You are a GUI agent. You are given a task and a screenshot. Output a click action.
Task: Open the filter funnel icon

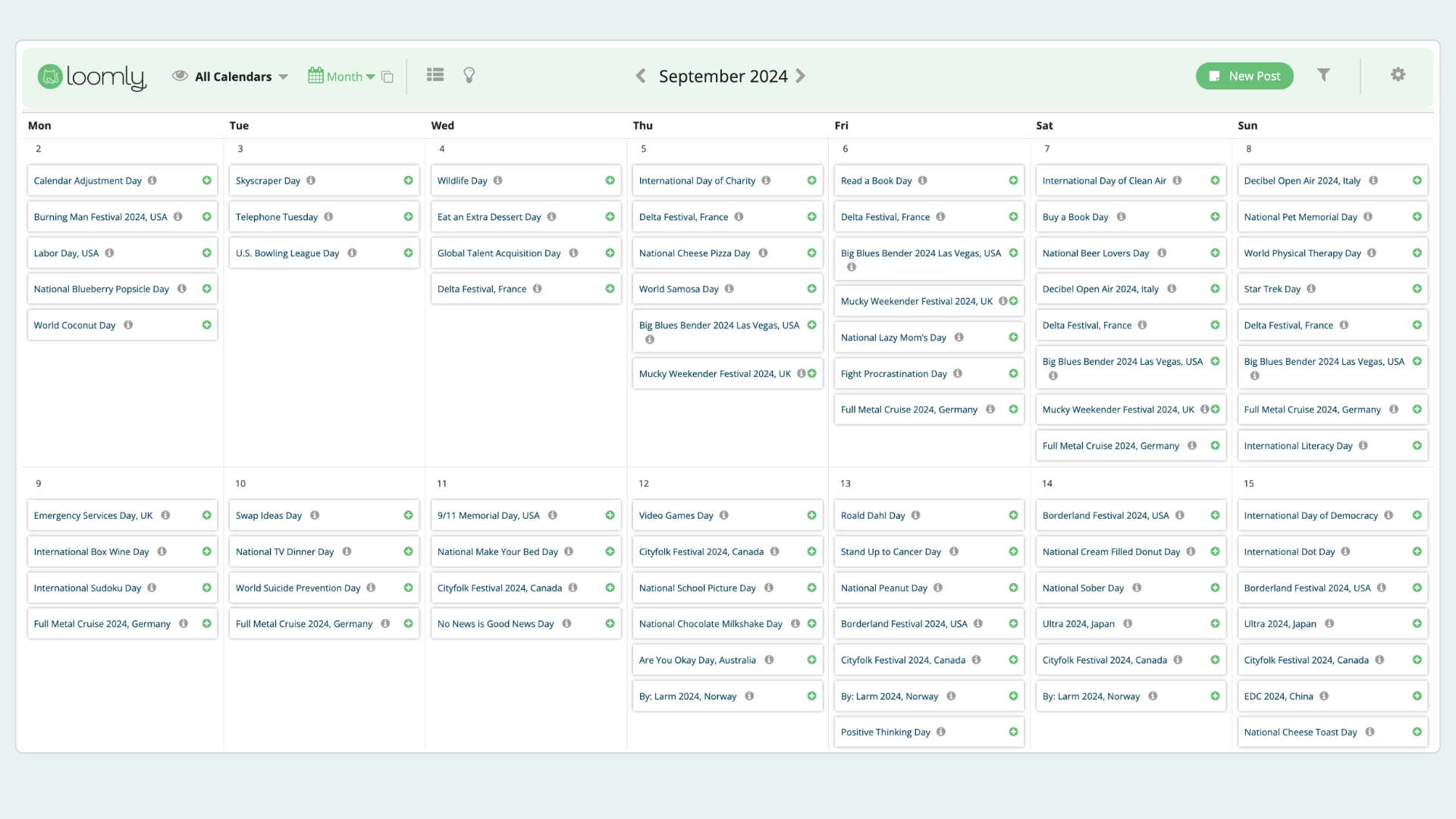coord(1323,74)
